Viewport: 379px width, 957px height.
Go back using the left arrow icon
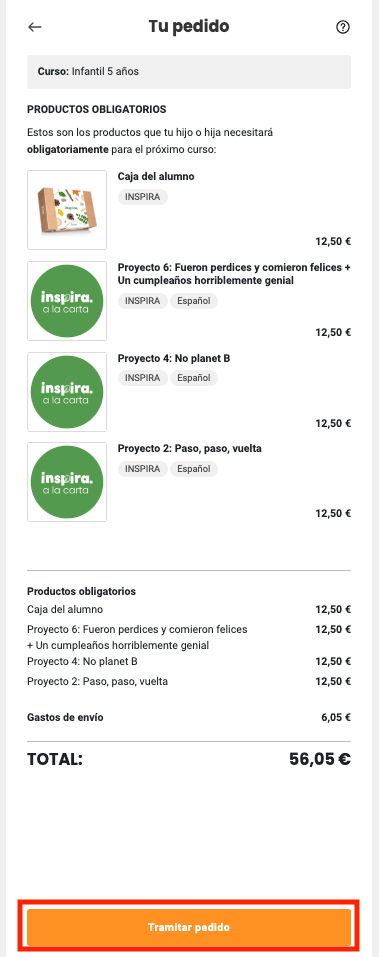point(35,27)
